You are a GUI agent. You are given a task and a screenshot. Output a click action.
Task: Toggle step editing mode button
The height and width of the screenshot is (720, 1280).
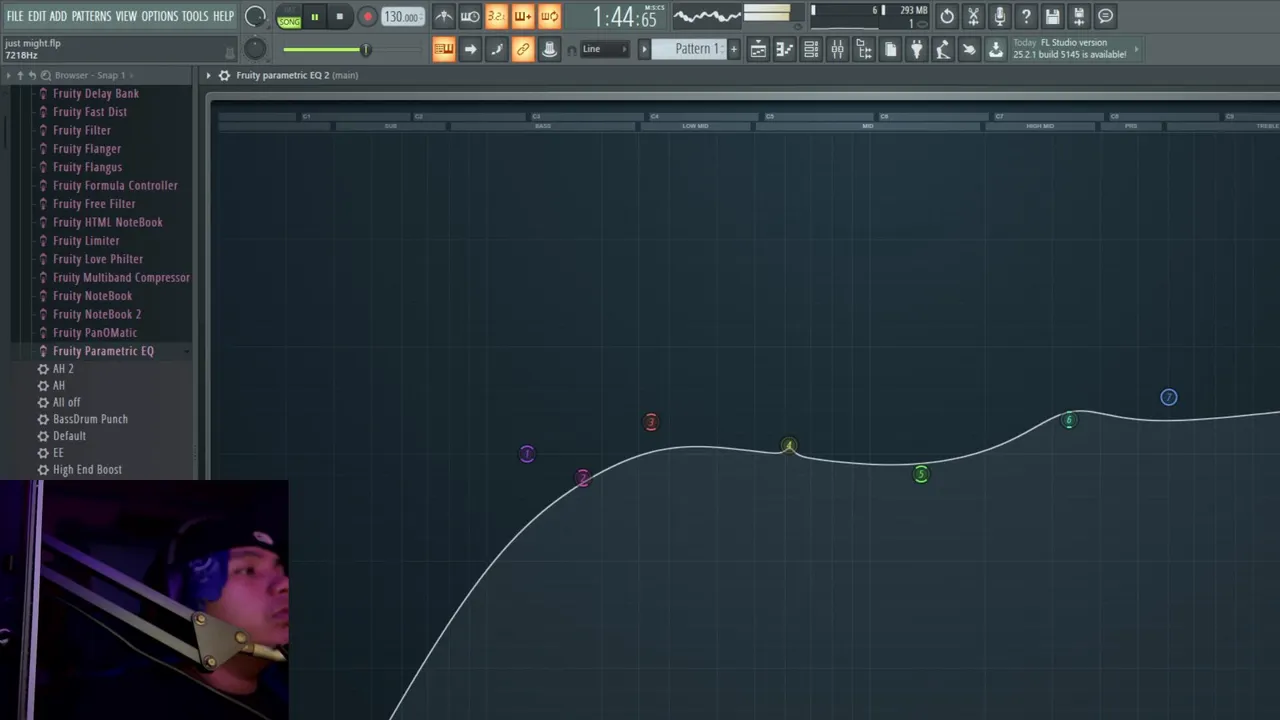[496, 49]
